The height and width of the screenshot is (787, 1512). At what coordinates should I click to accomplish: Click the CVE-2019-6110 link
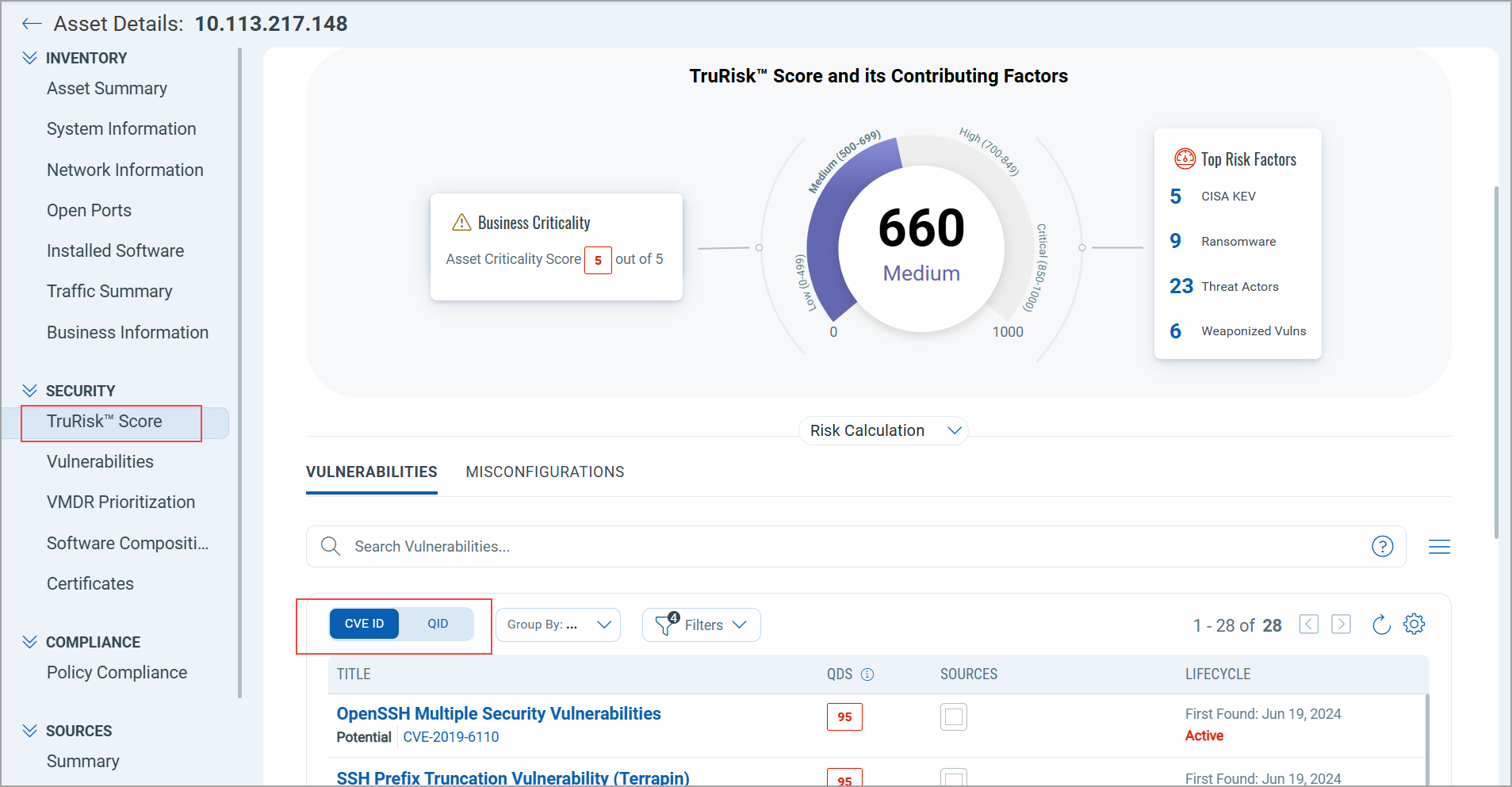coord(451,737)
